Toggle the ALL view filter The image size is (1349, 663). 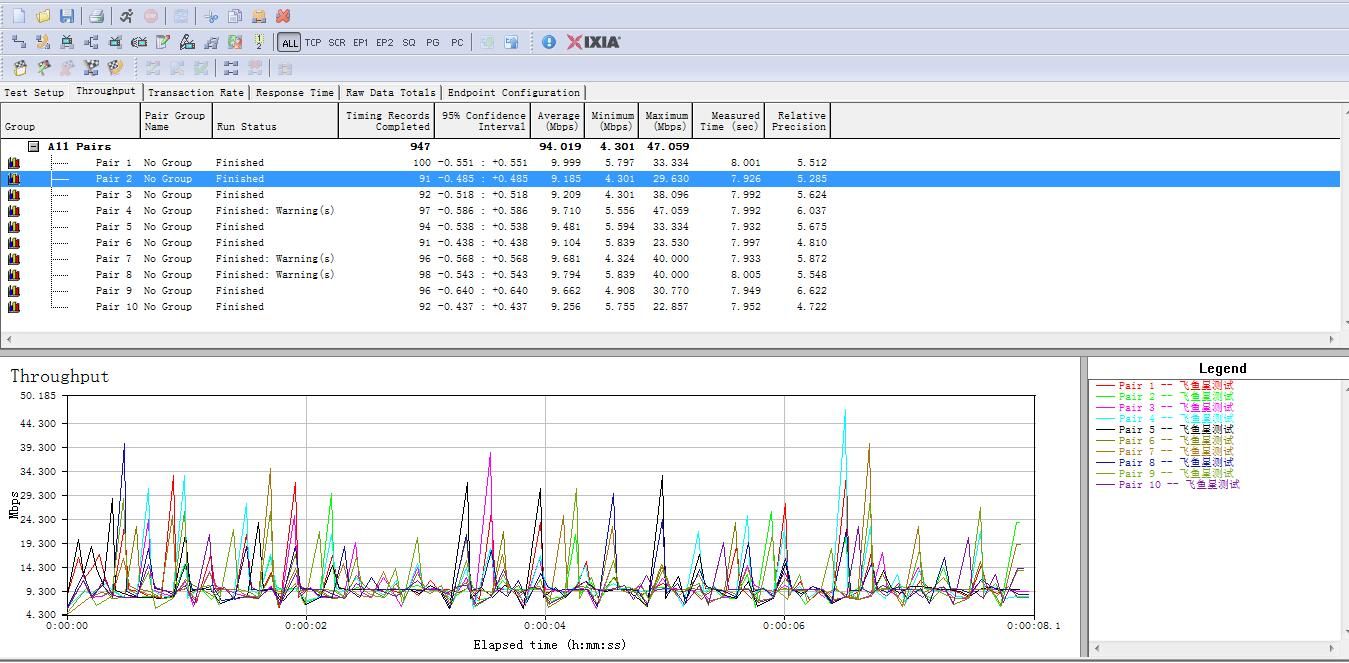[x=289, y=42]
